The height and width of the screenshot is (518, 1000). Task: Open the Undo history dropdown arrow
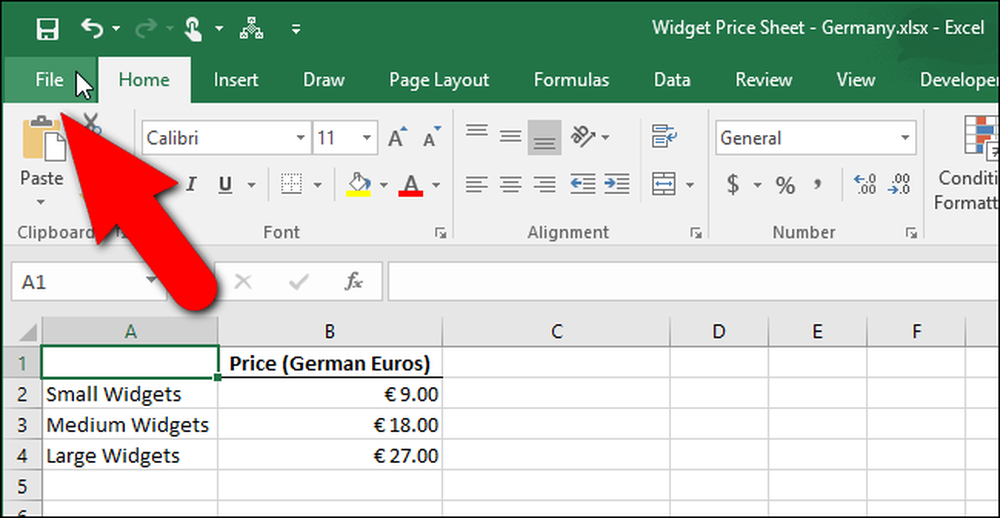(x=116, y=29)
